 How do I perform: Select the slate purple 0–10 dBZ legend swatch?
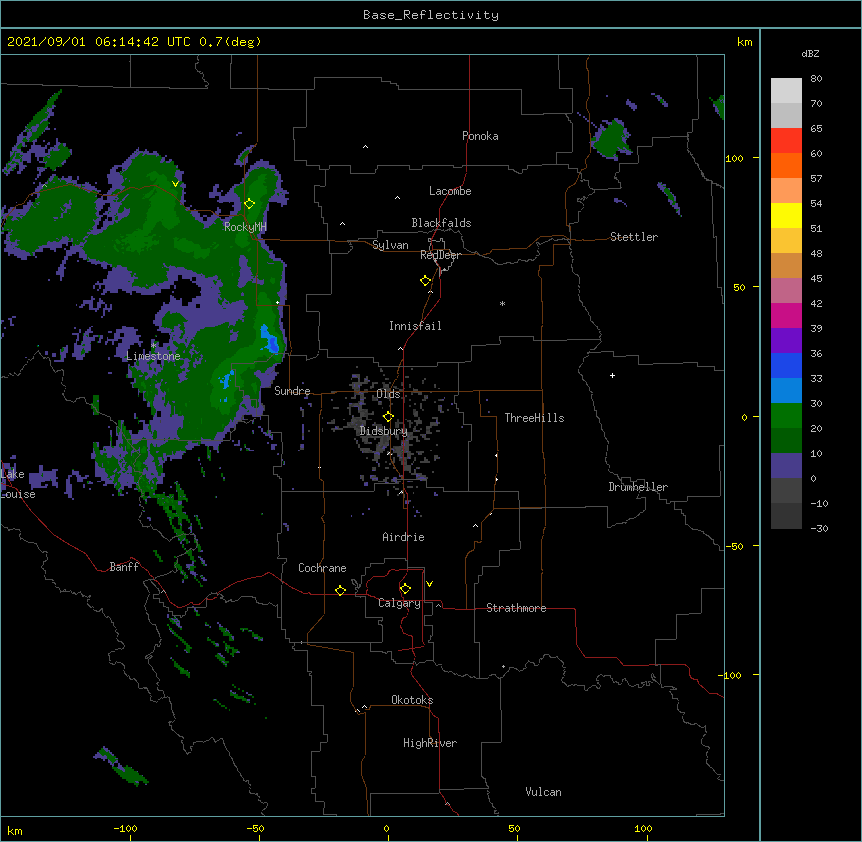click(x=786, y=466)
